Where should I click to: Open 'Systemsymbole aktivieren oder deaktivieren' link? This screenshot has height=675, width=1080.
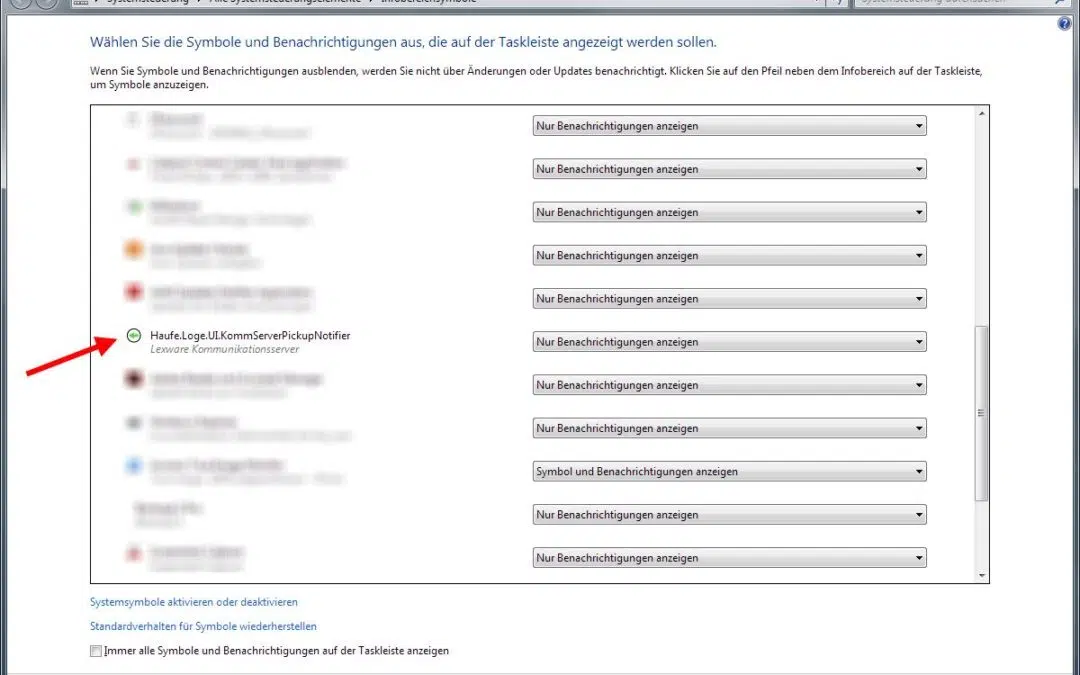pyautogui.click(x=194, y=602)
